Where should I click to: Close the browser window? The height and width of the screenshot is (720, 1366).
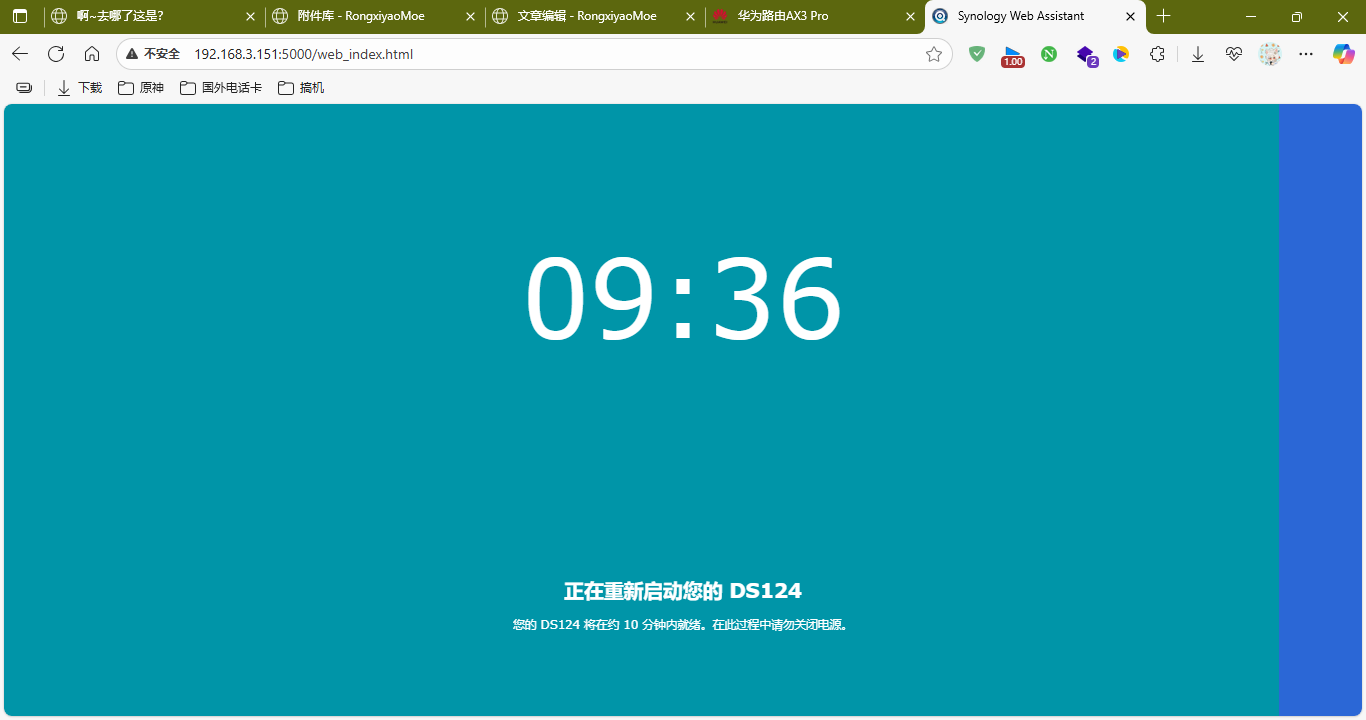pyautogui.click(x=1343, y=16)
